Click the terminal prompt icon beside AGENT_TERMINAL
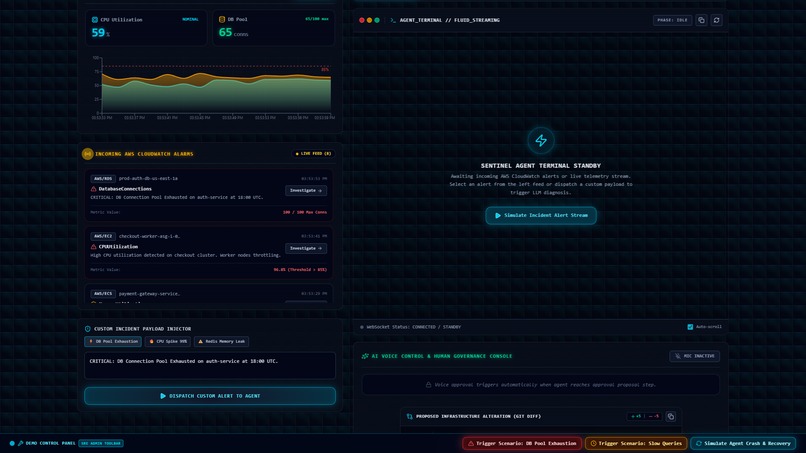The image size is (806, 453). 393,20
